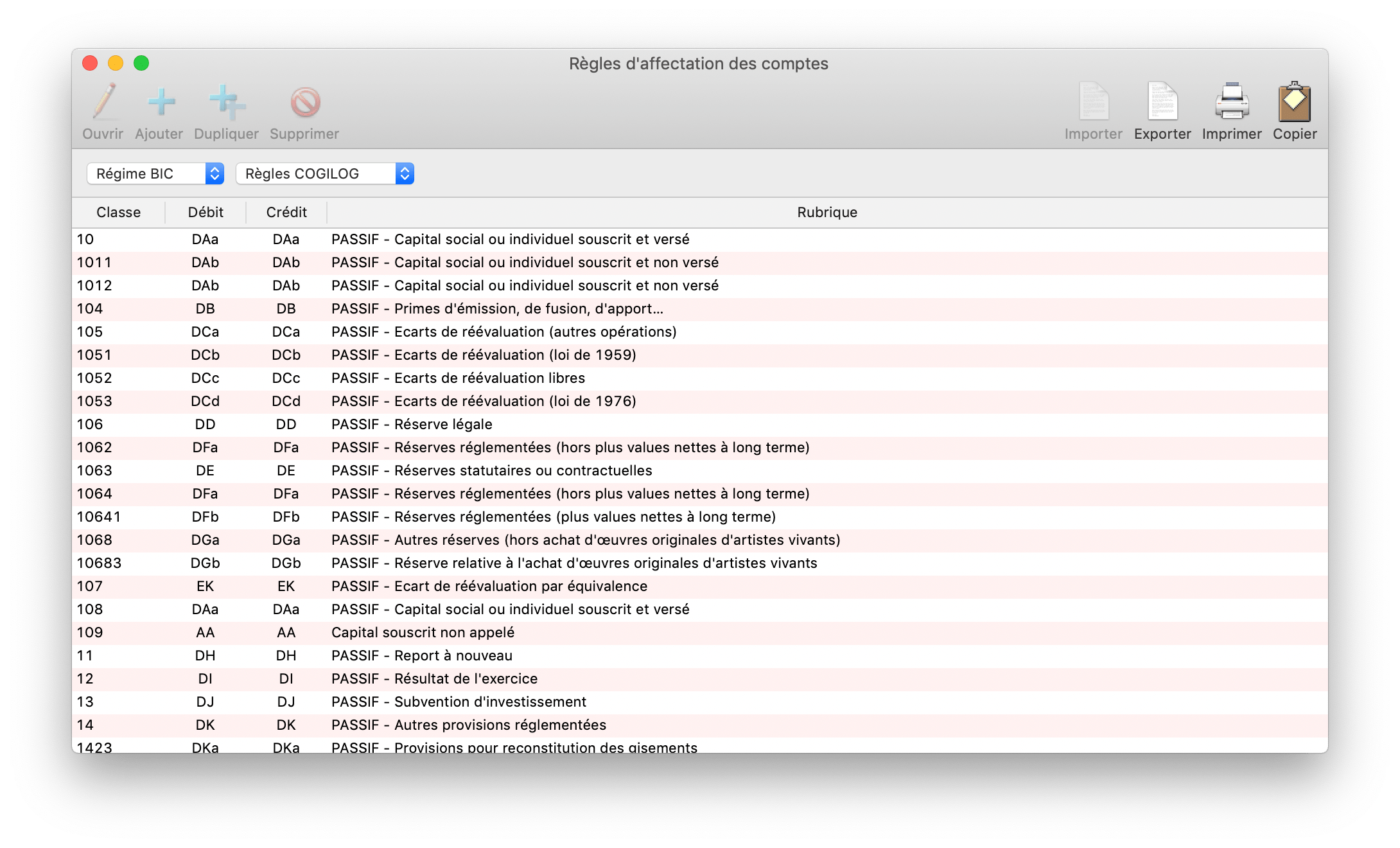Click the Copier clipboard icon

pos(1295,102)
